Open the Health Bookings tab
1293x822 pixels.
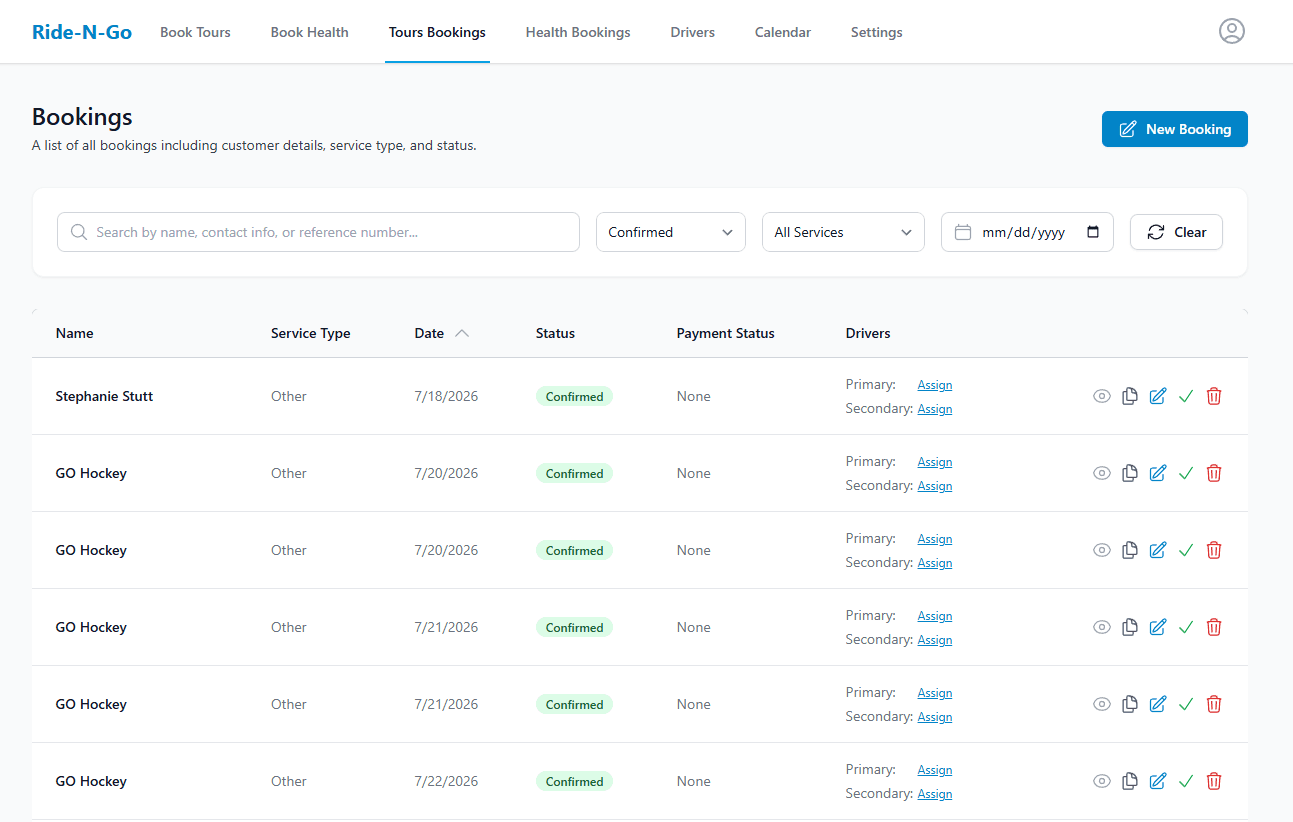pos(578,32)
